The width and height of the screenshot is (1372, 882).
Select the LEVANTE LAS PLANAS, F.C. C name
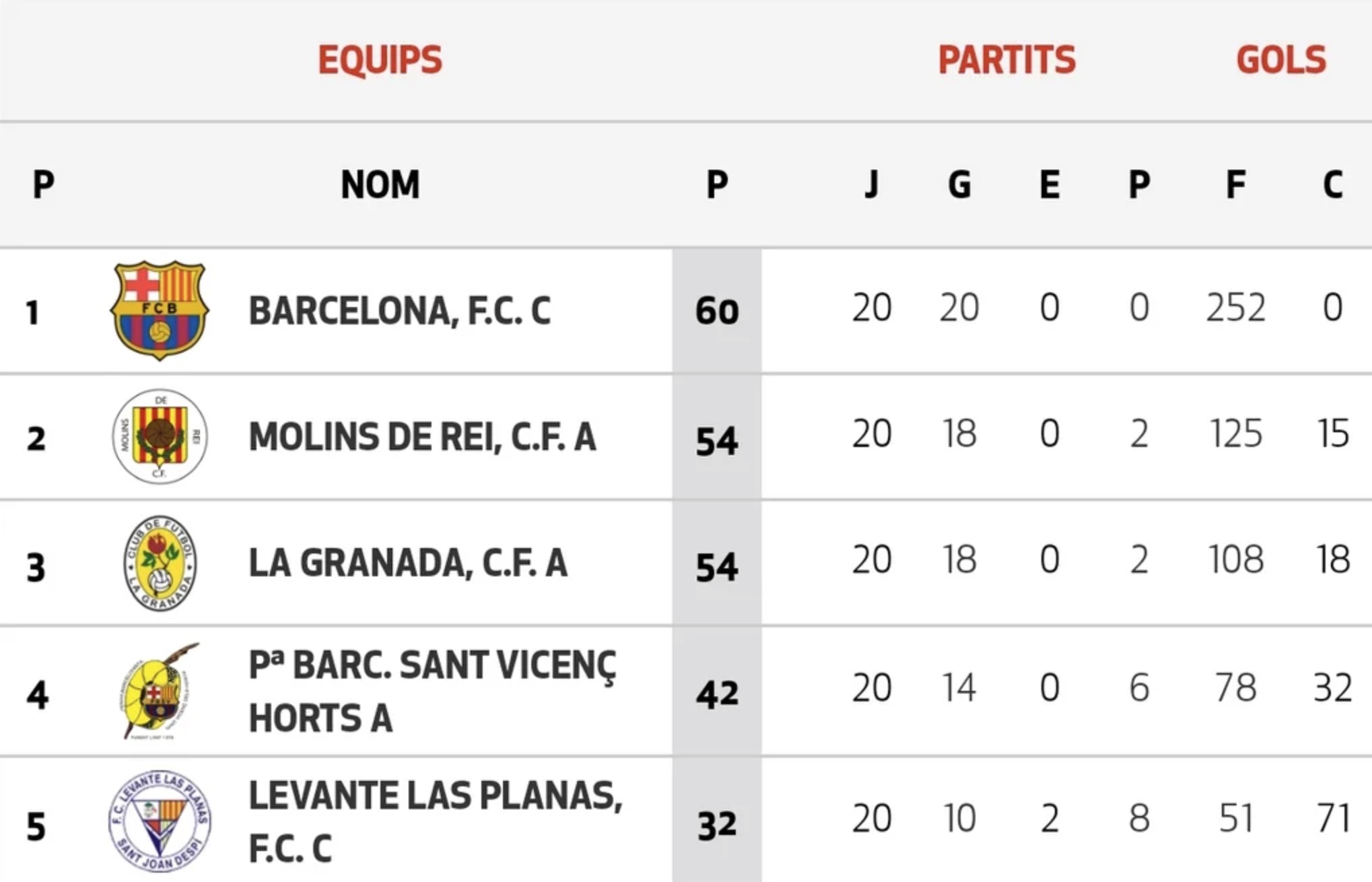click(x=436, y=821)
